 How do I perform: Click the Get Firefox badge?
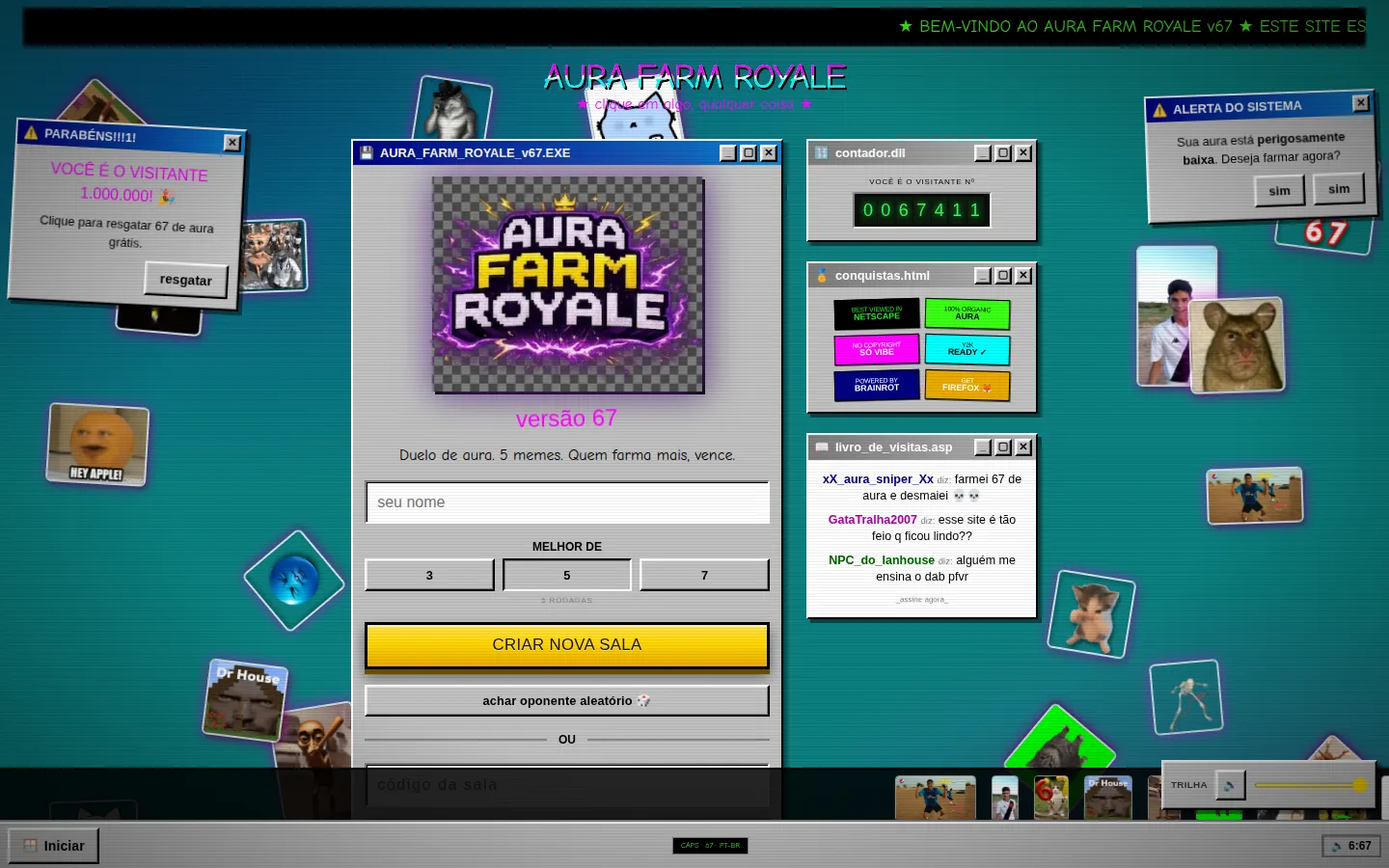pyautogui.click(x=967, y=385)
